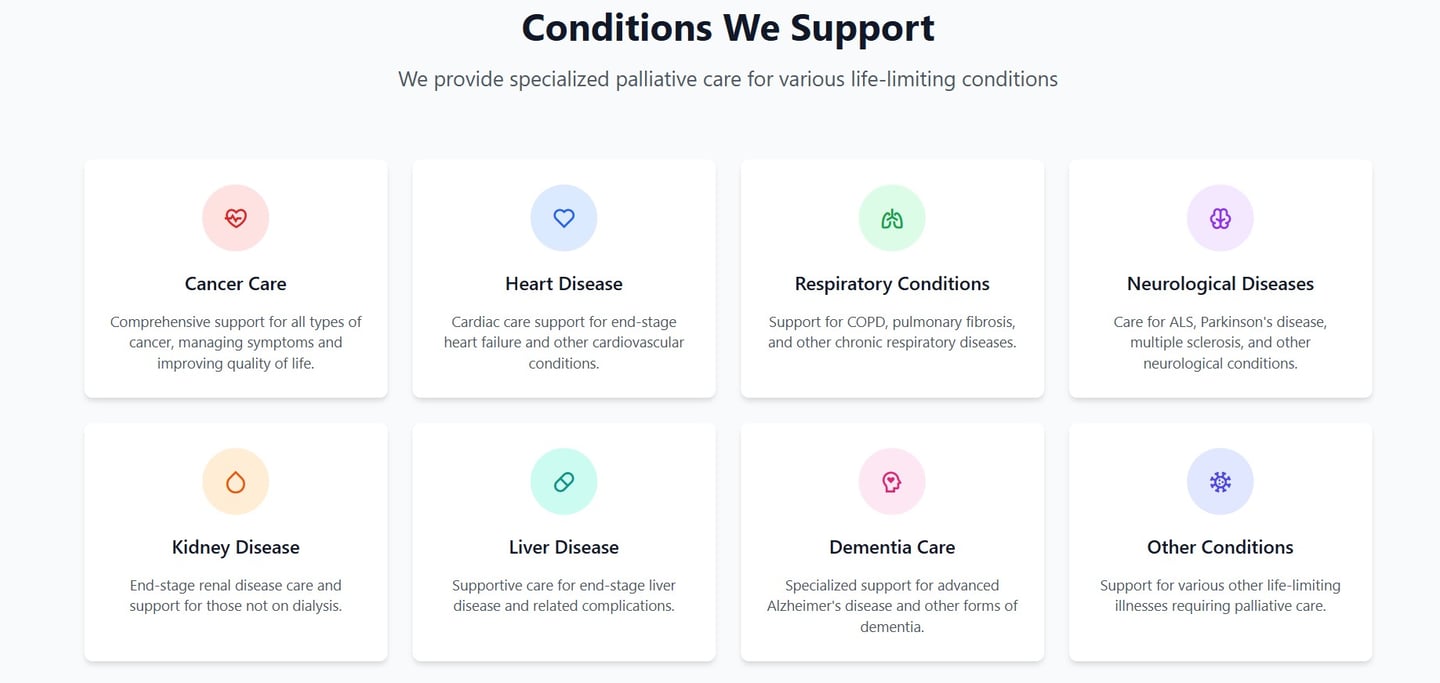Select the green lungs Respiratory Conditions icon
The height and width of the screenshot is (683, 1440).
tap(892, 218)
